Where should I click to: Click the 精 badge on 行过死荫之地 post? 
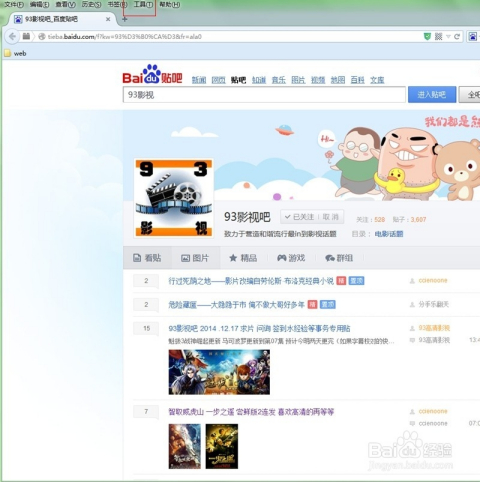coord(341,281)
